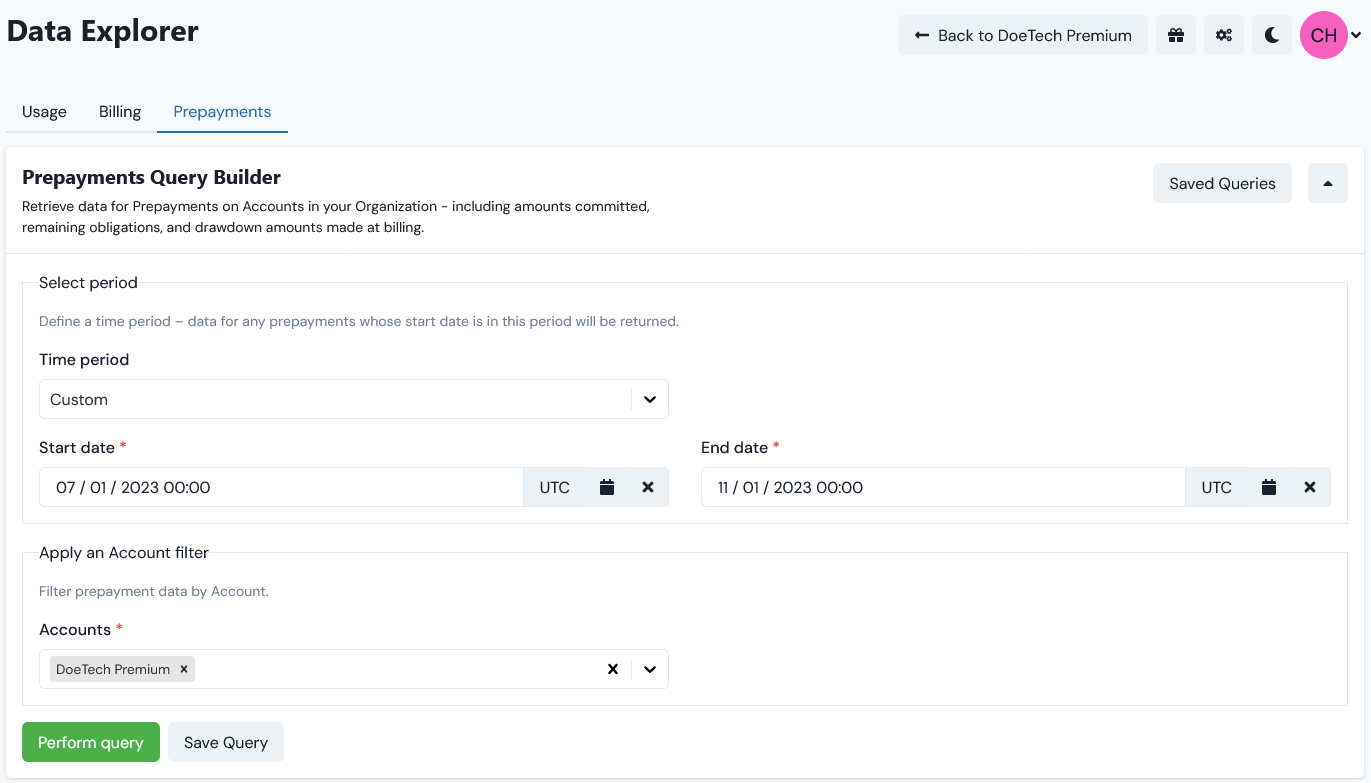Open the Accounts selection dropdown
Screen dimensions: 1371x783
[x=650, y=669]
